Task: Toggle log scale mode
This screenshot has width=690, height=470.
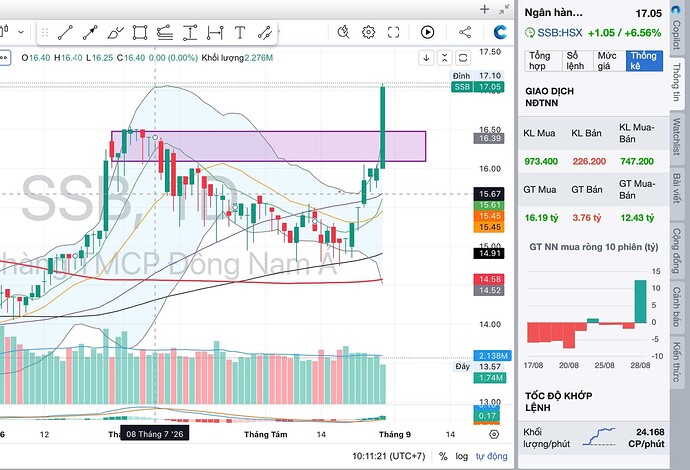Action: [462, 456]
